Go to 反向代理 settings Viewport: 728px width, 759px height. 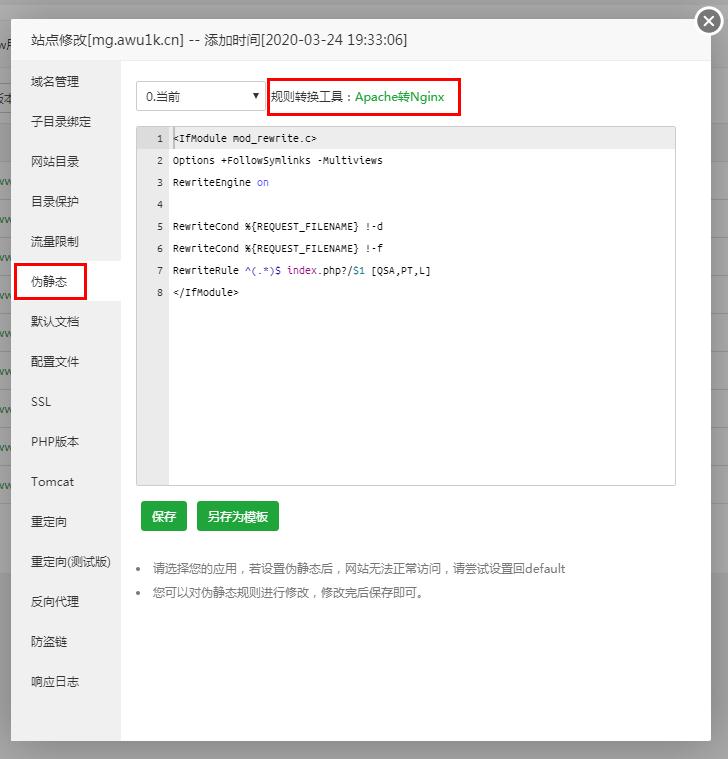point(55,602)
